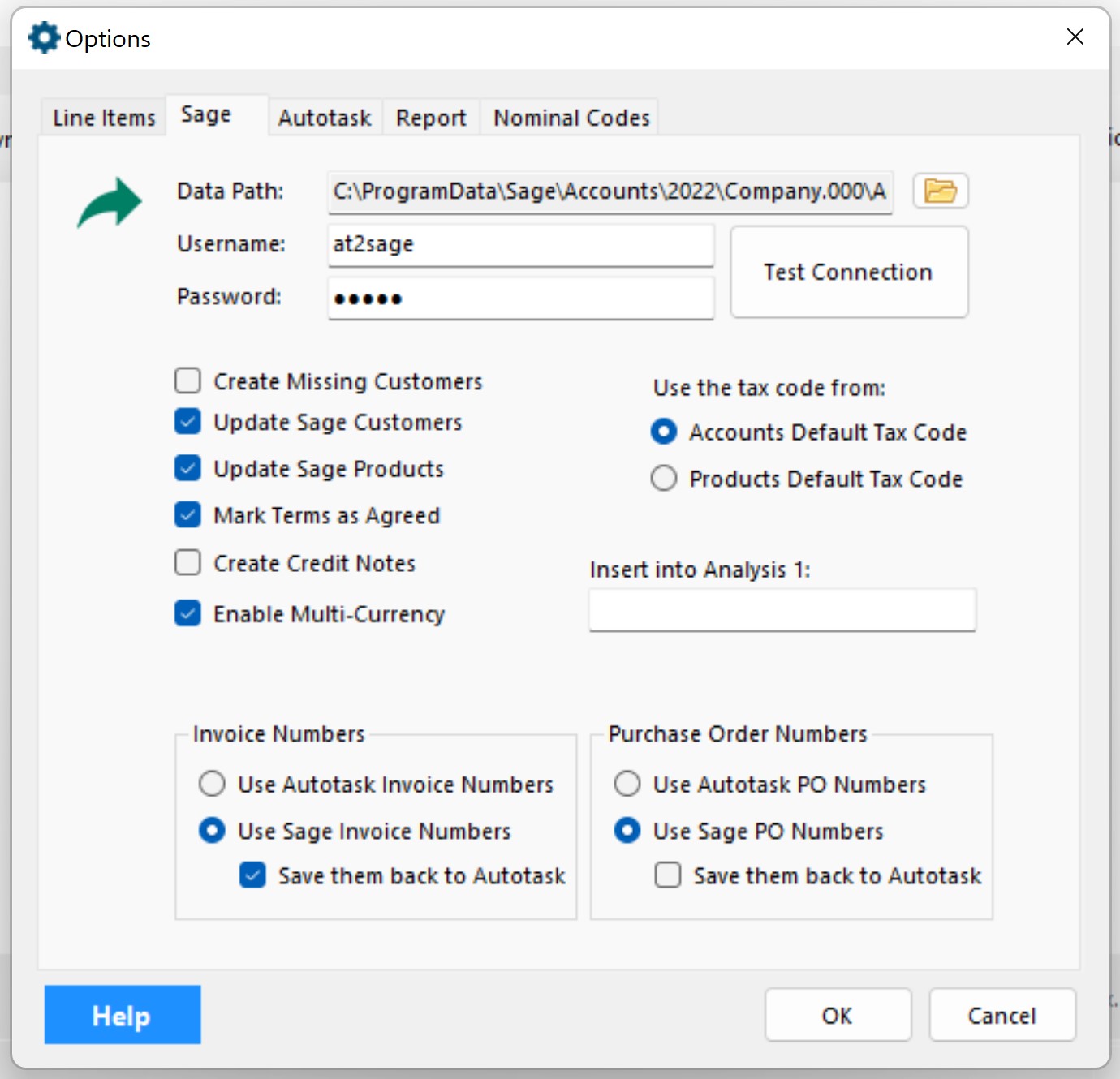Screen dimensions: 1120x1079
Task: Focus the Username field with at2sage
Action: click(x=521, y=244)
